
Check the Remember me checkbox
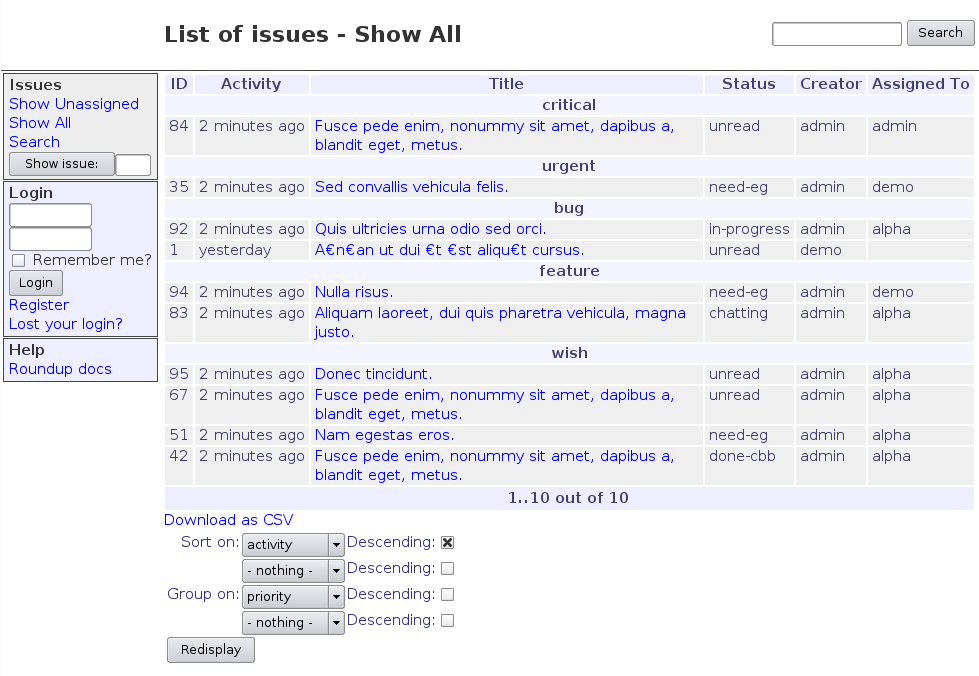[18, 261]
